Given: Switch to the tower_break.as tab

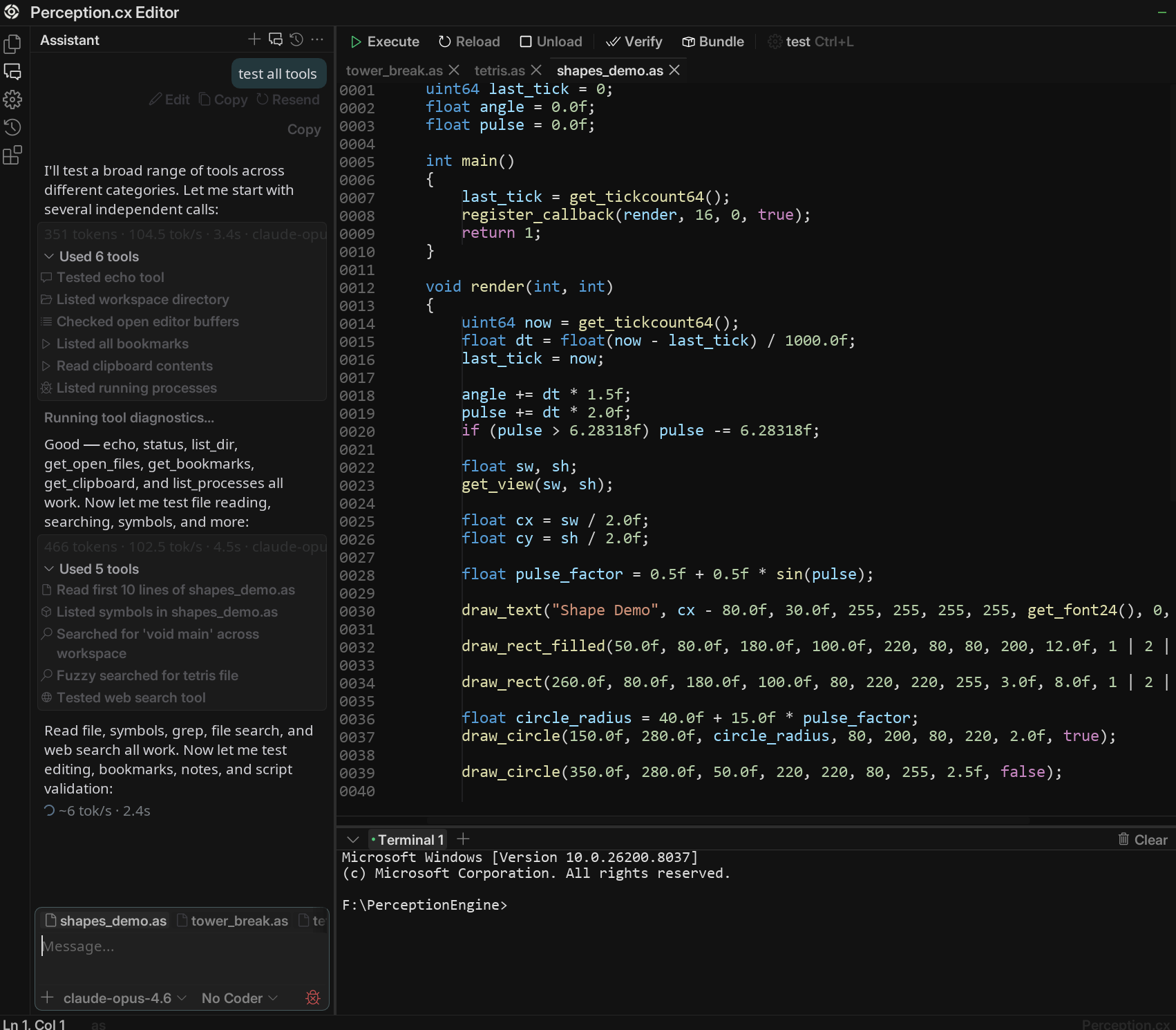Looking at the screenshot, I should pyautogui.click(x=394, y=71).
